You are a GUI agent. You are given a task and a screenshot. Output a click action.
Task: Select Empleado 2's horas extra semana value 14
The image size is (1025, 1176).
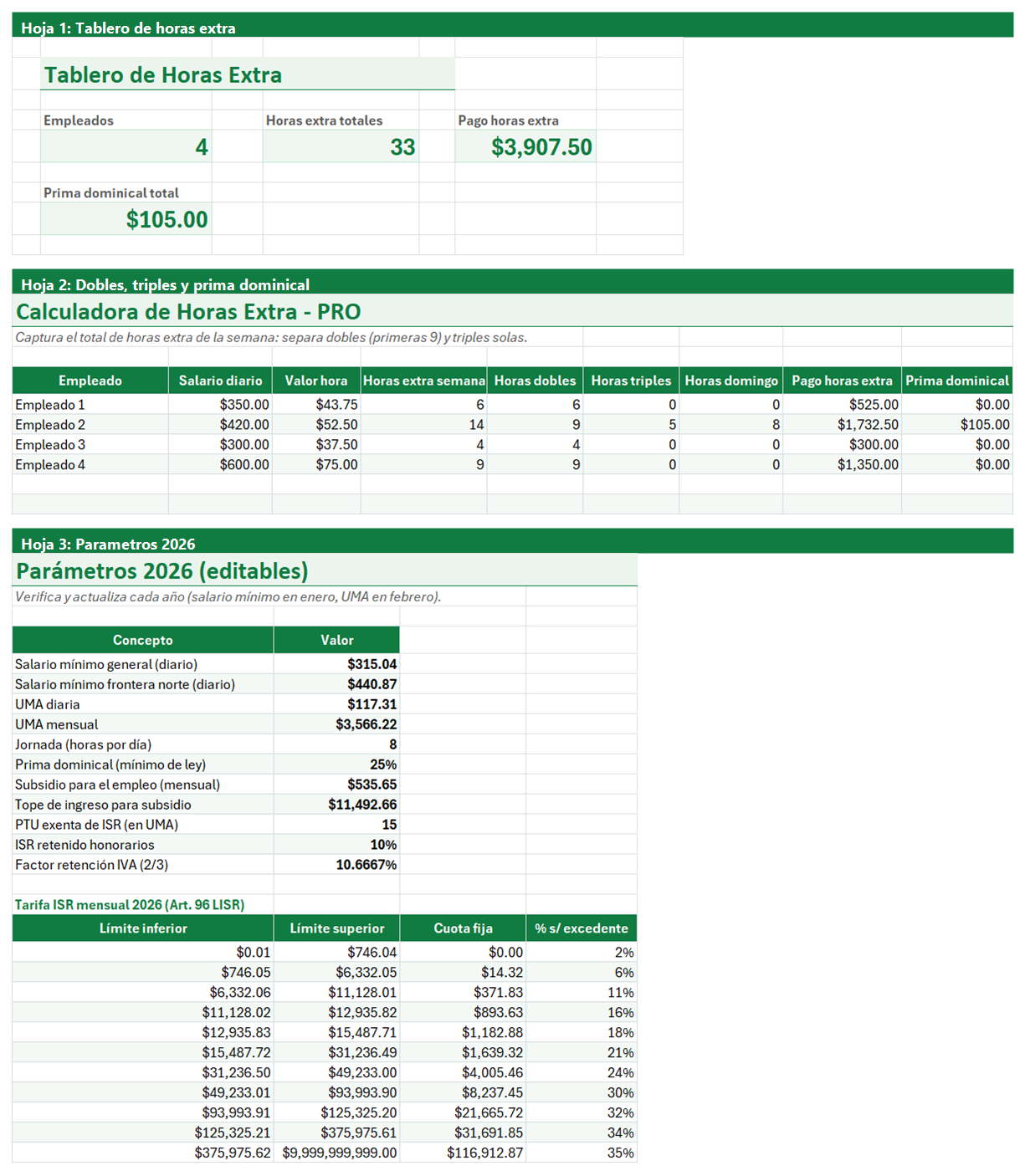click(424, 424)
